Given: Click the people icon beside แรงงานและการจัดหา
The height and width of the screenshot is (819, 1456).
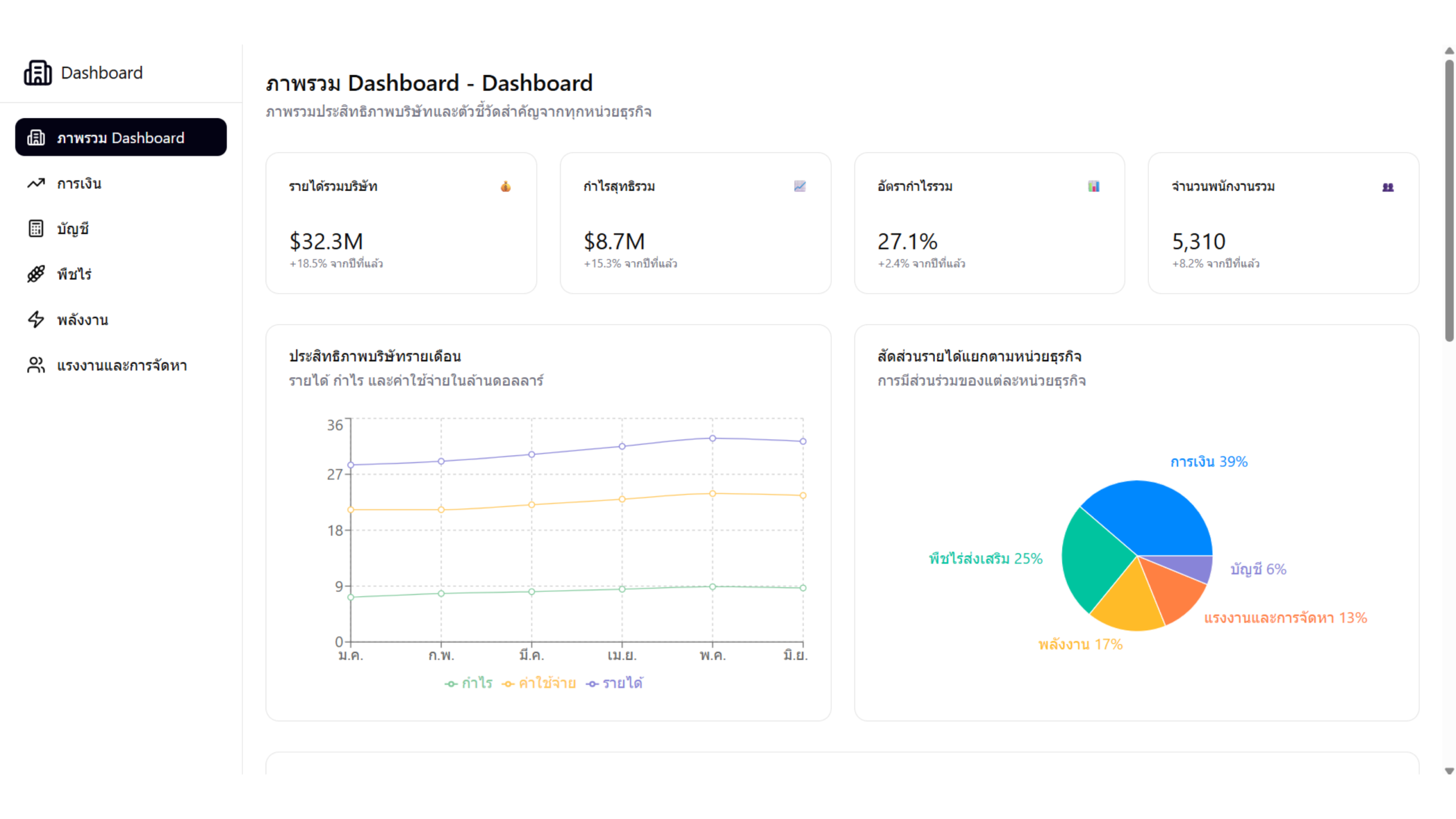Looking at the screenshot, I should 36,365.
